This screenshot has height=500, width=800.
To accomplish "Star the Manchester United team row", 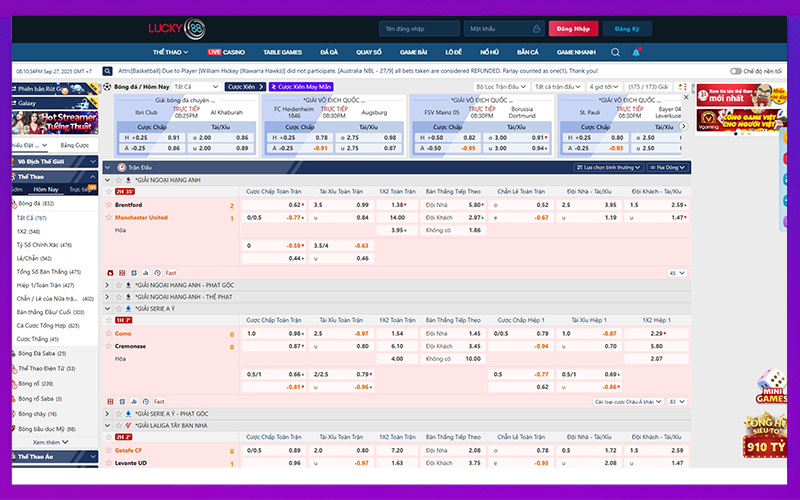I will (x=109, y=217).
